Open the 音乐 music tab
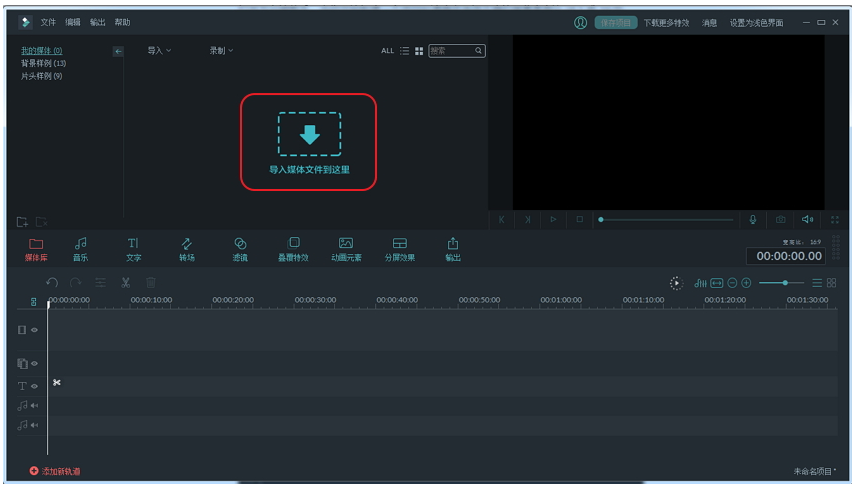This screenshot has height=488, width=852. tap(80, 249)
